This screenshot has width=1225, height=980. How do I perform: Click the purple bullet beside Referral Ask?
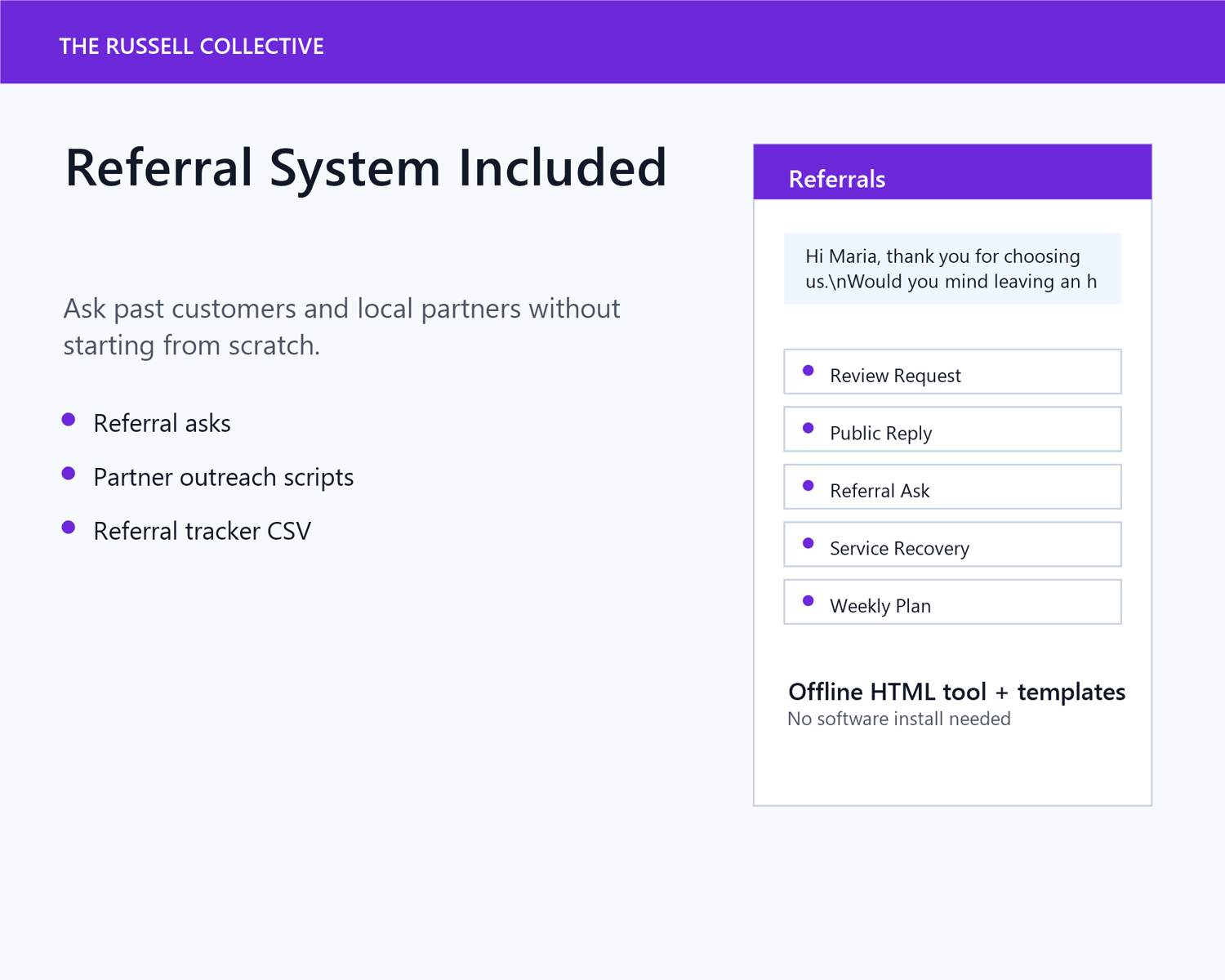click(x=808, y=486)
